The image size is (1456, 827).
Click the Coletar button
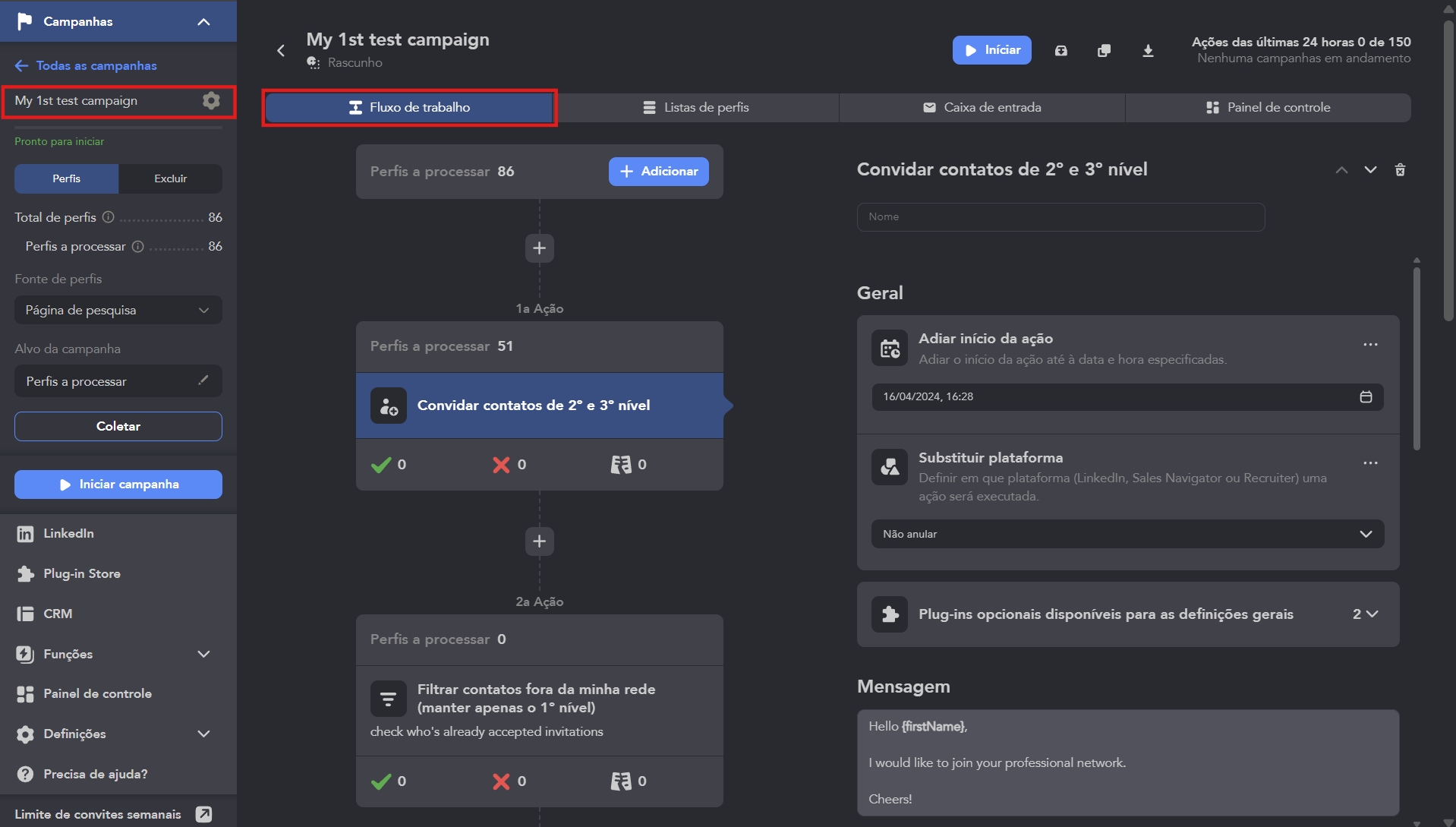pyautogui.click(x=118, y=426)
